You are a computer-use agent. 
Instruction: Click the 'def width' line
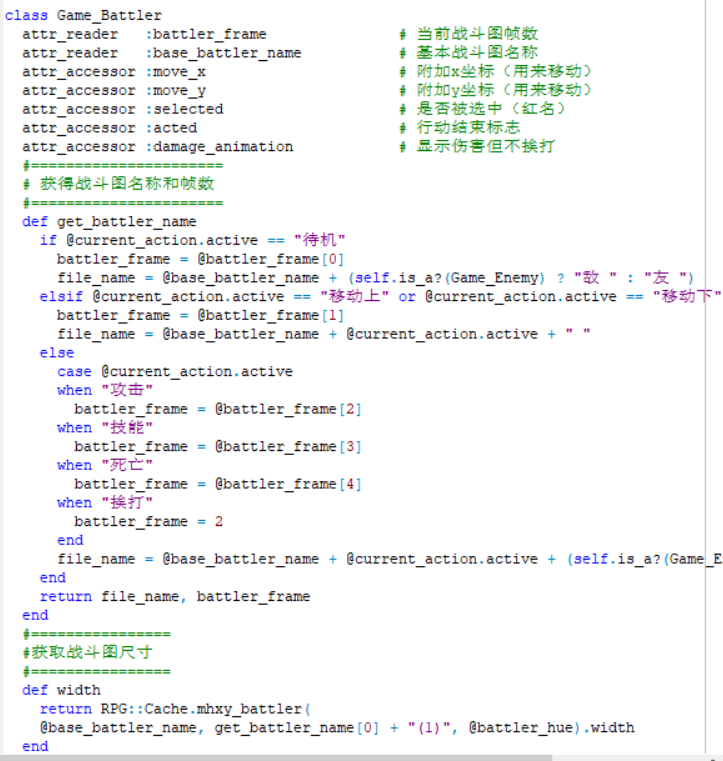click(61, 690)
